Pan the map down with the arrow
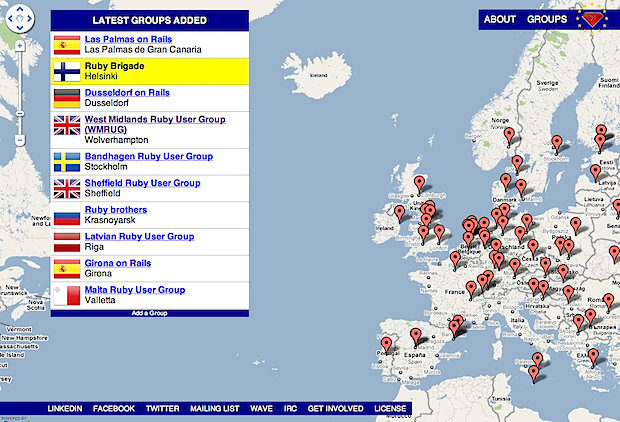 click(x=20, y=28)
